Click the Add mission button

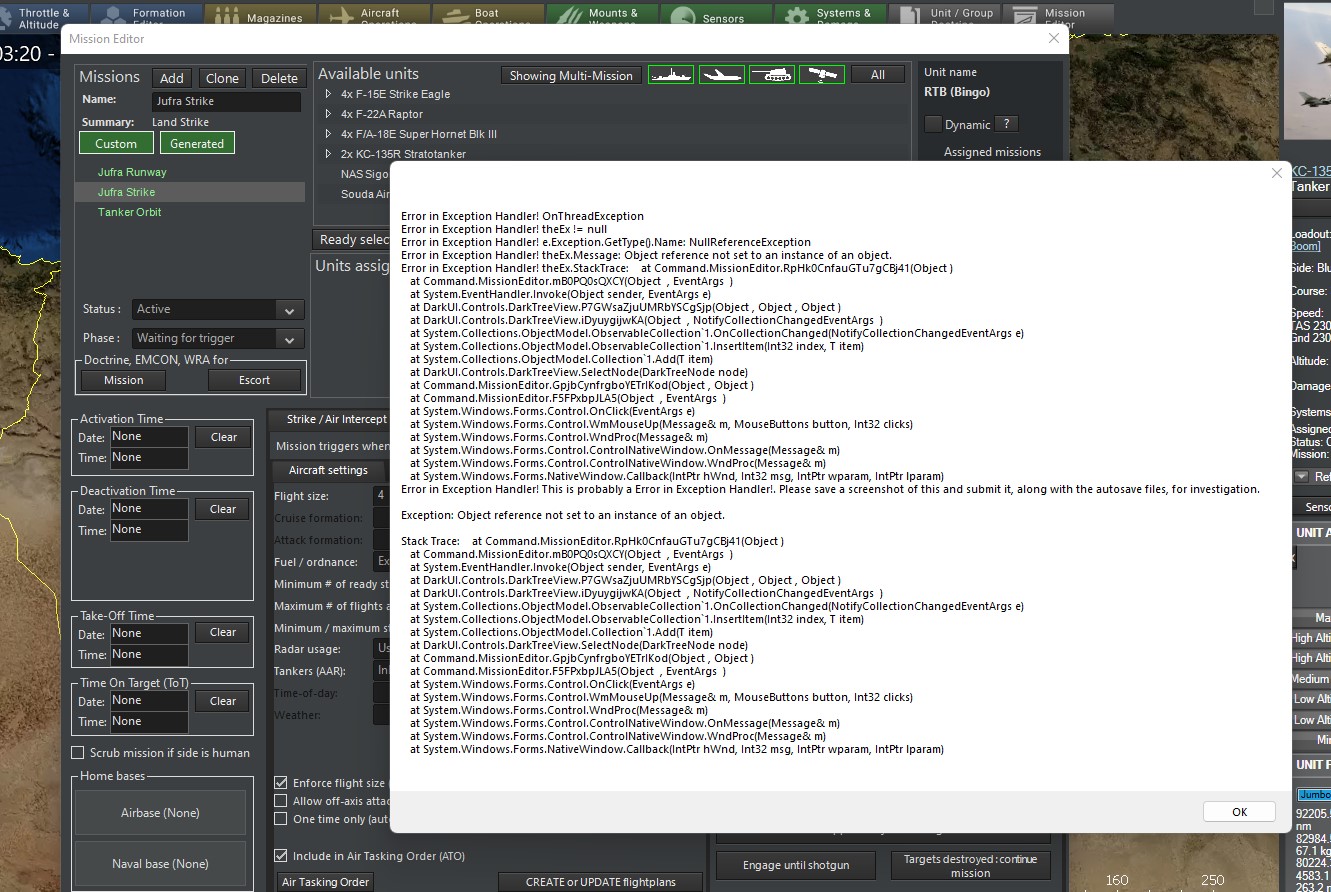172,78
